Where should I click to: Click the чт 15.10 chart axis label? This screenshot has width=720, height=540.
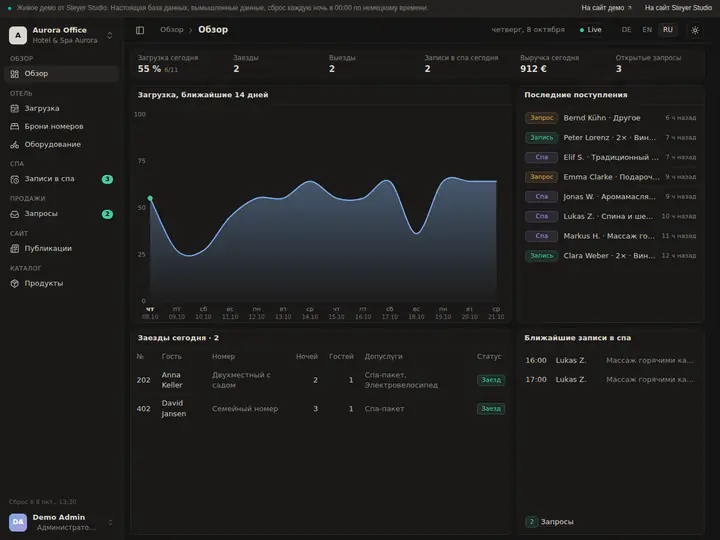(337, 313)
